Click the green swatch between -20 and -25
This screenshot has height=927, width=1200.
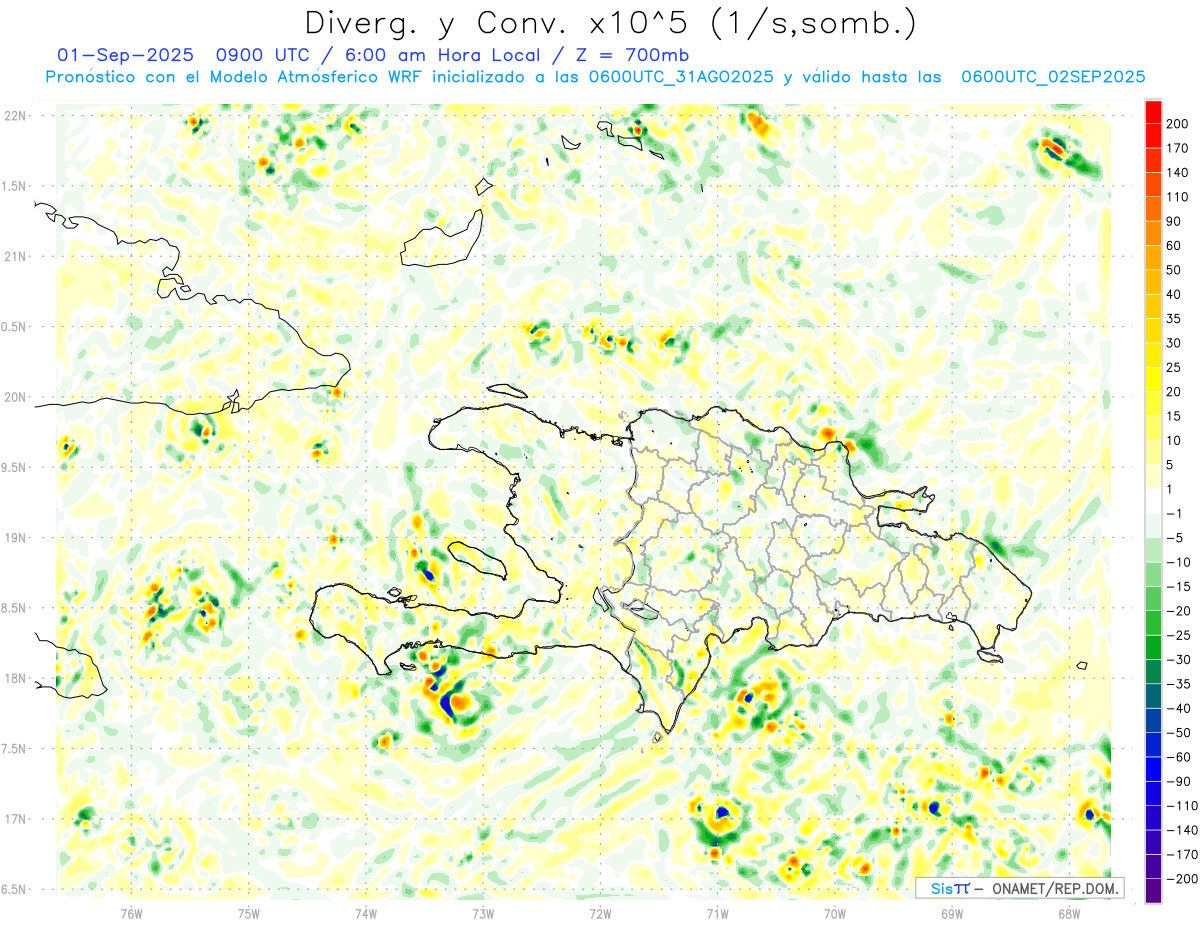pyautogui.click(x=1154, y=623)
